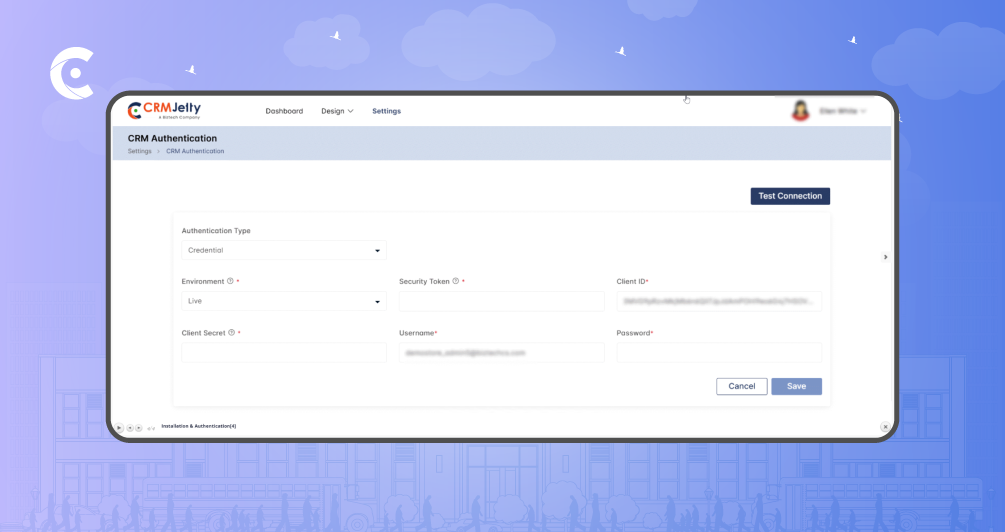This screenshot has width=1005, height=532.
Task: Open the Authentication Type dropdown
Action: click(284, 250)
